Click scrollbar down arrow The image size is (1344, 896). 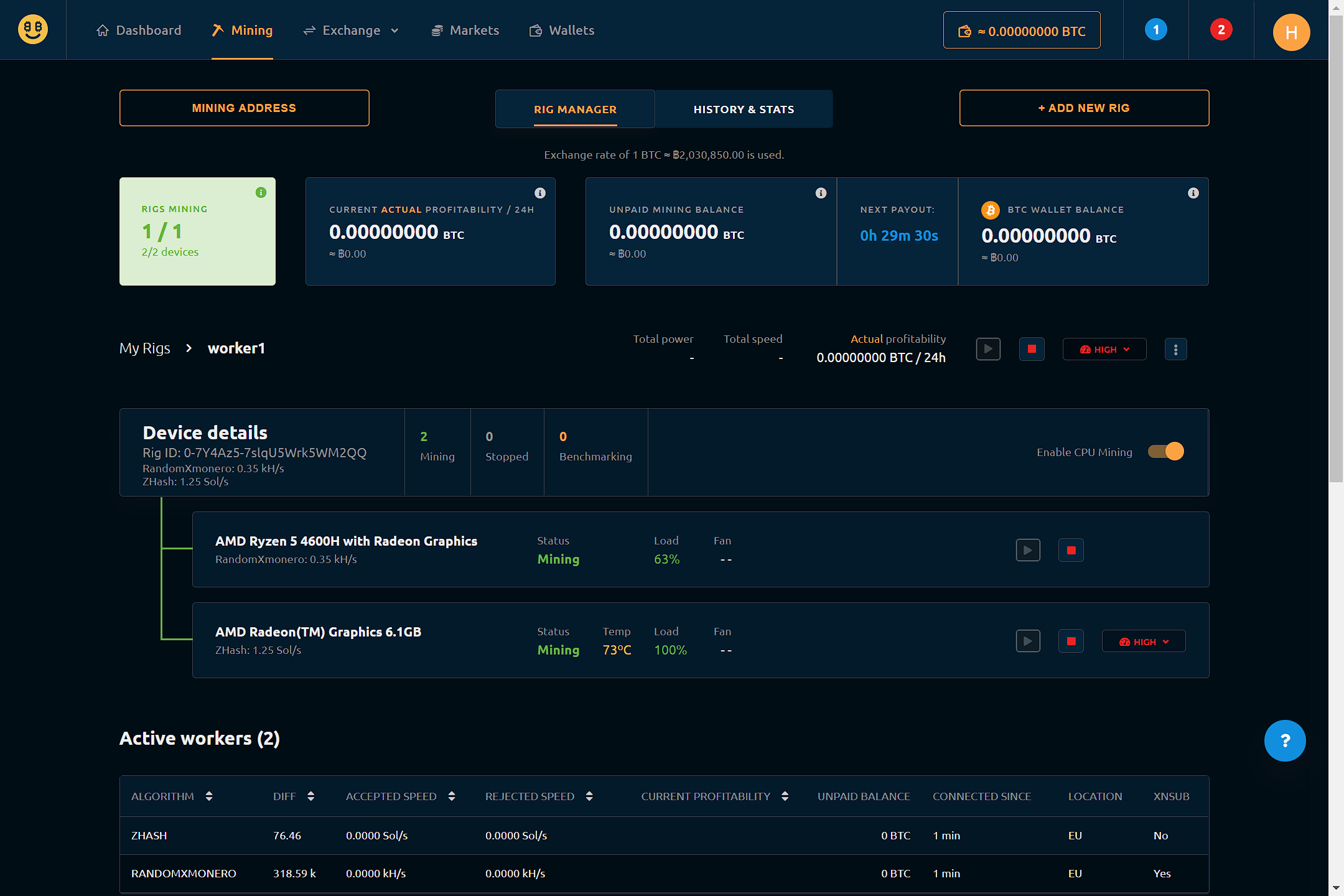(1336, 888)
